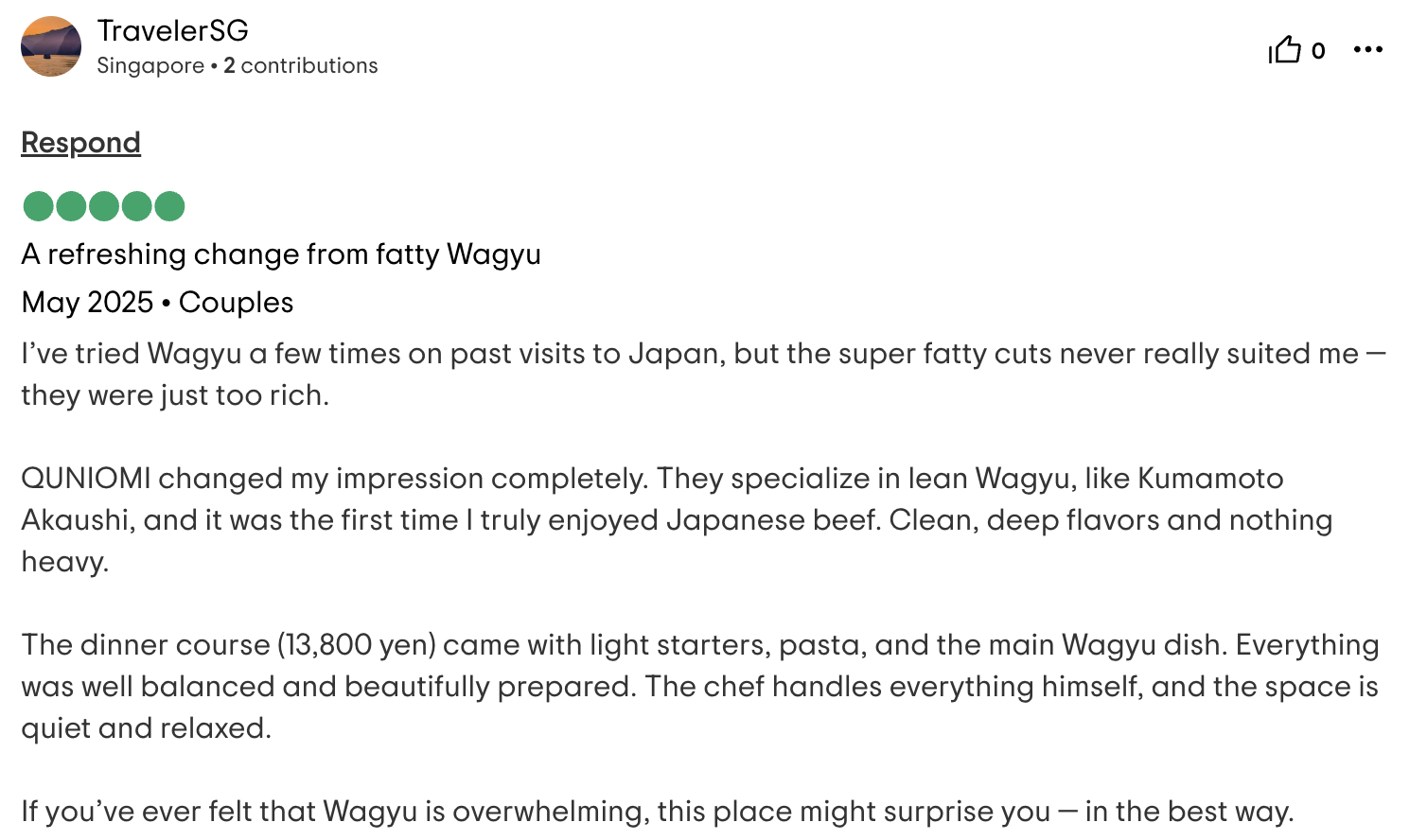Click the thumbs-up helpful icon
The image size is (1427, 840).
[1285, 49]
